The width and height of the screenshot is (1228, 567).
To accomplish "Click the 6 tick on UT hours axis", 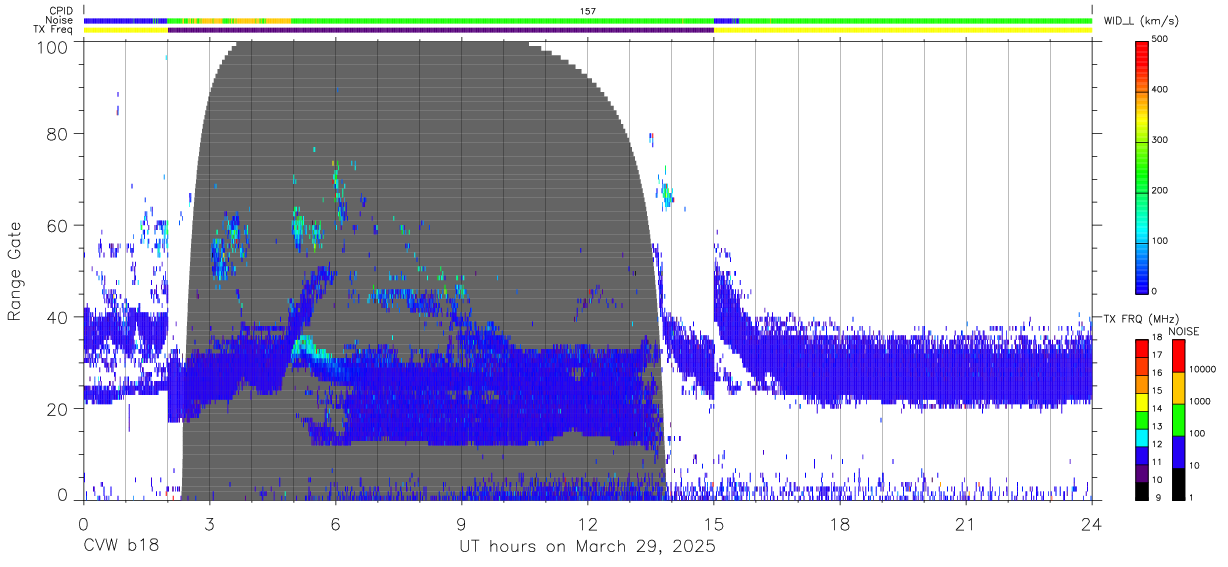I will click(335, 525).
